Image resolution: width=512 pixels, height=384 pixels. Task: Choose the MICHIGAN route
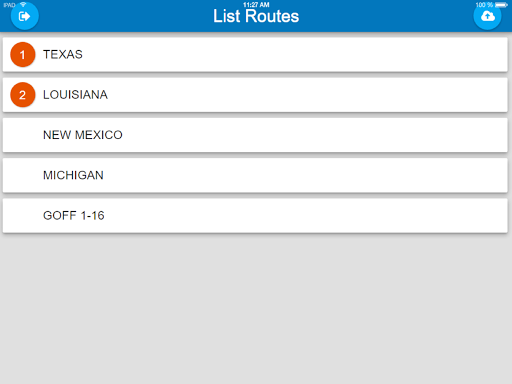coord(255,175)
